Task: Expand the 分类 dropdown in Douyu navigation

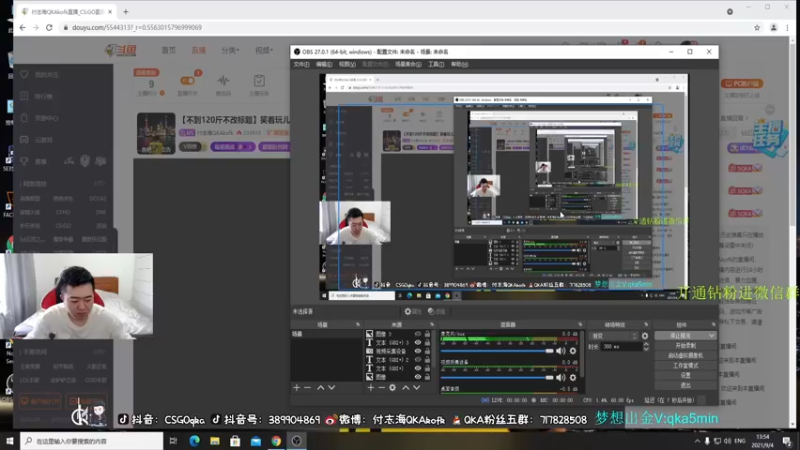Action: [x=230, y=51]
